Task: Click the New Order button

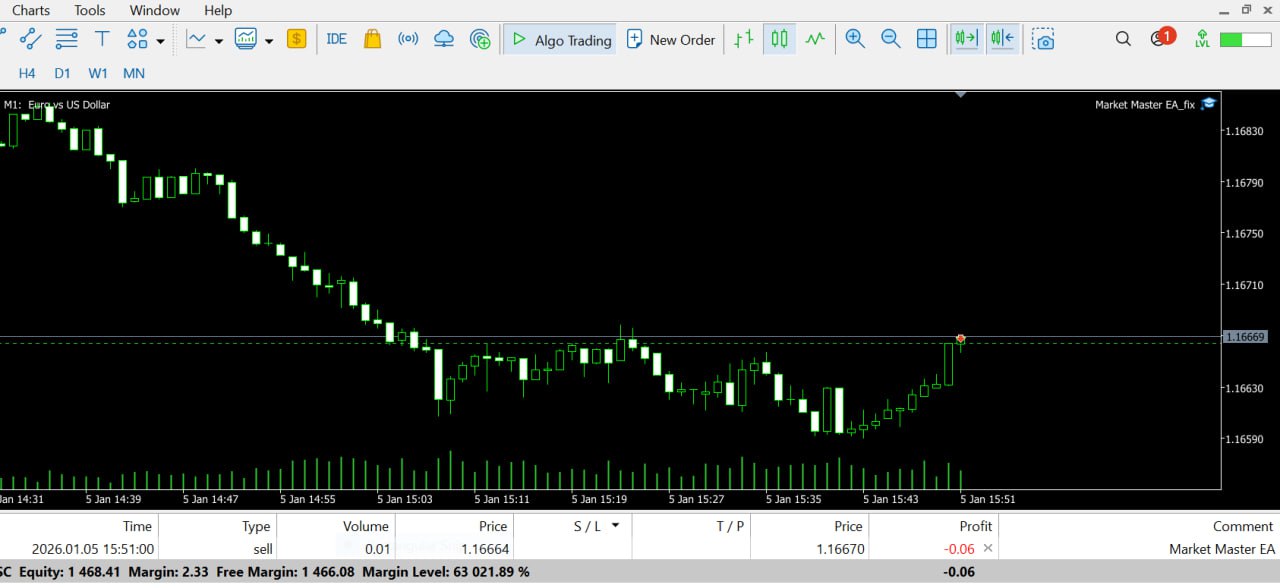Action: point(671,40)
